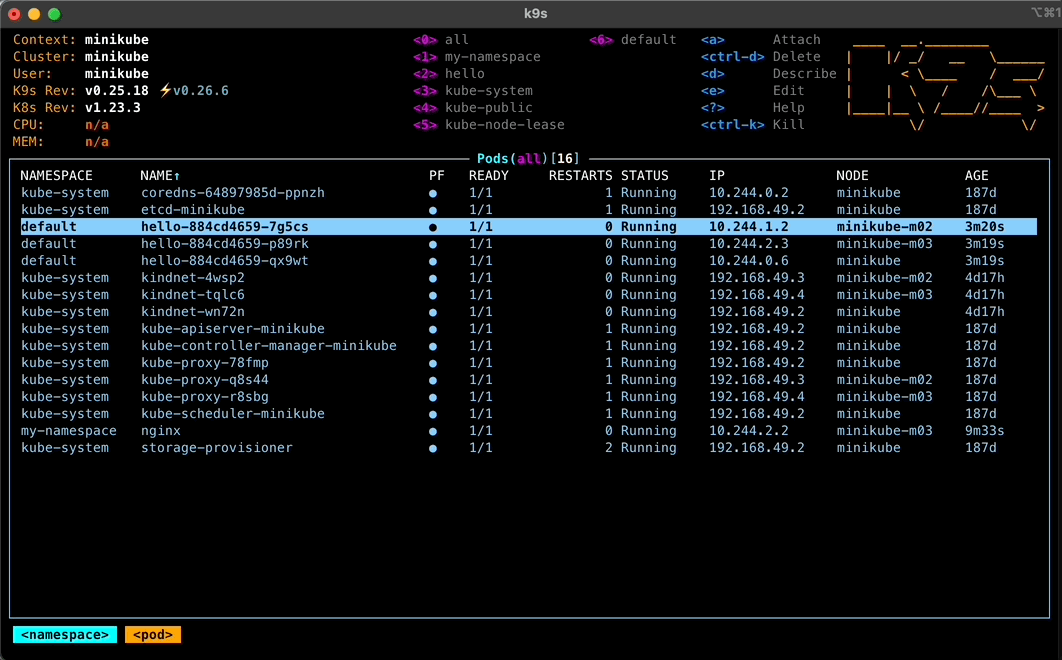Image resolution: width=1062 pixels, height=660 pixels.
Task: Click the Kill command hint
Action: [752, 125]
